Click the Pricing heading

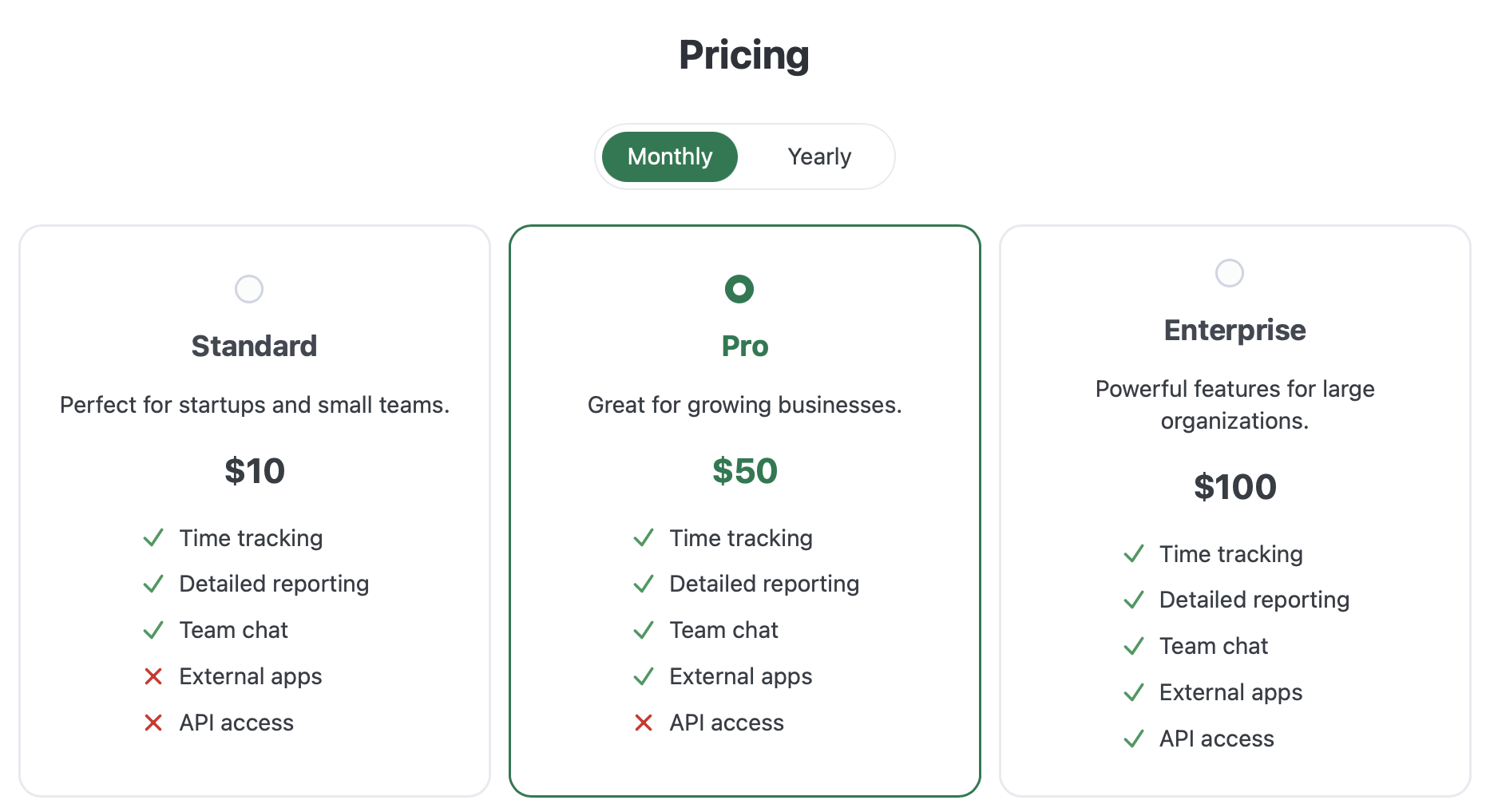coord(743,54)
